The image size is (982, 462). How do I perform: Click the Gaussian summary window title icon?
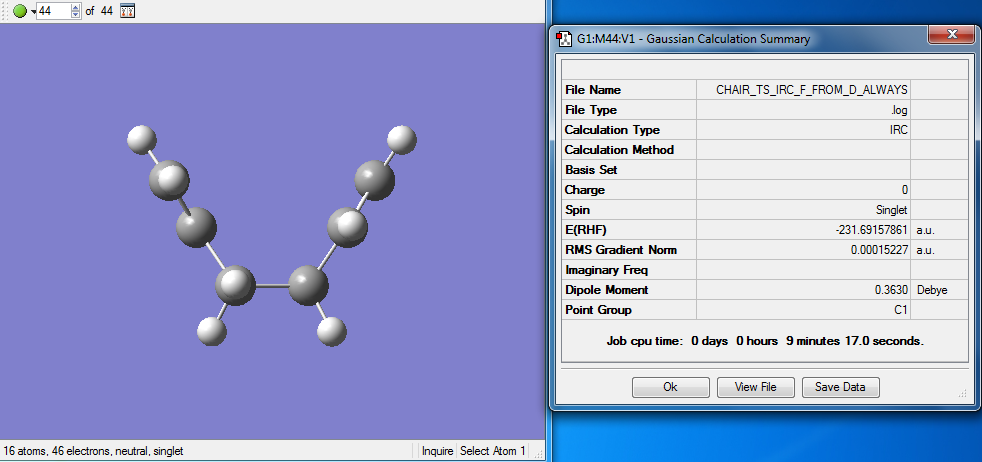coord(563,39)
